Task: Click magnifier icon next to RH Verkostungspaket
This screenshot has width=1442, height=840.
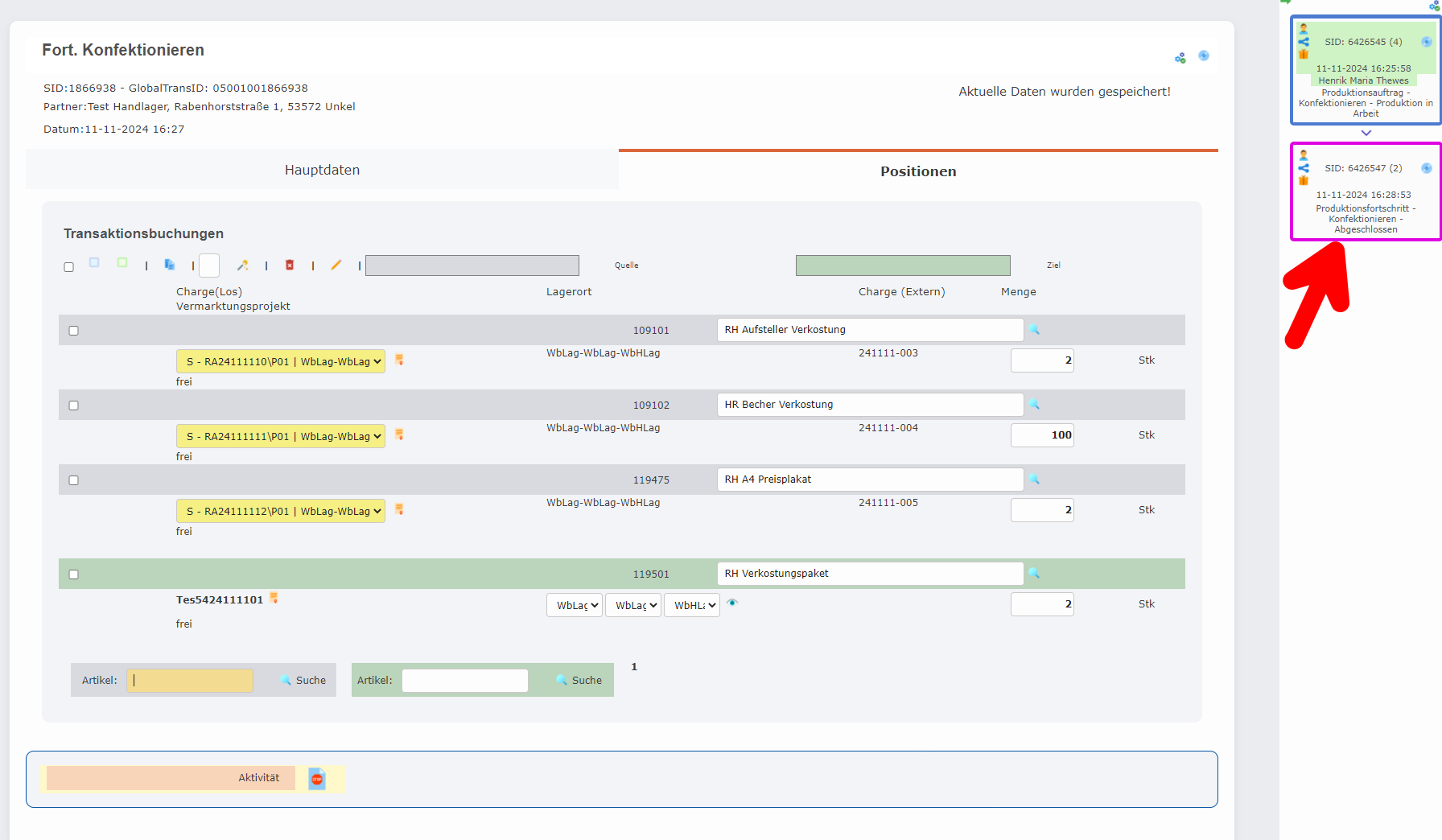Action: [1035, 574]
